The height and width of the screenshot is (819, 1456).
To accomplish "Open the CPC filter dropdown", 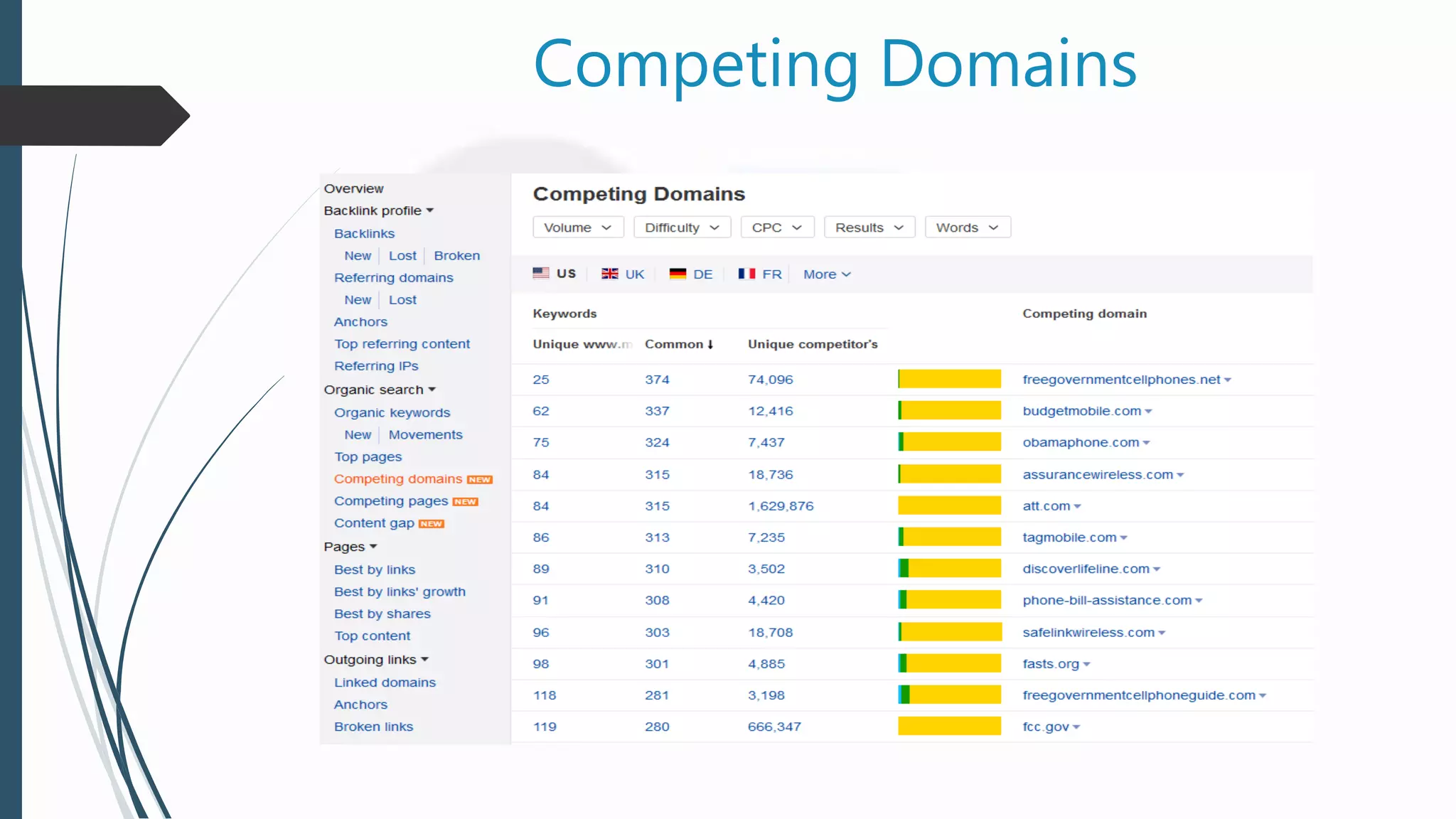I will pyautogui.click(x=777, y=227).
